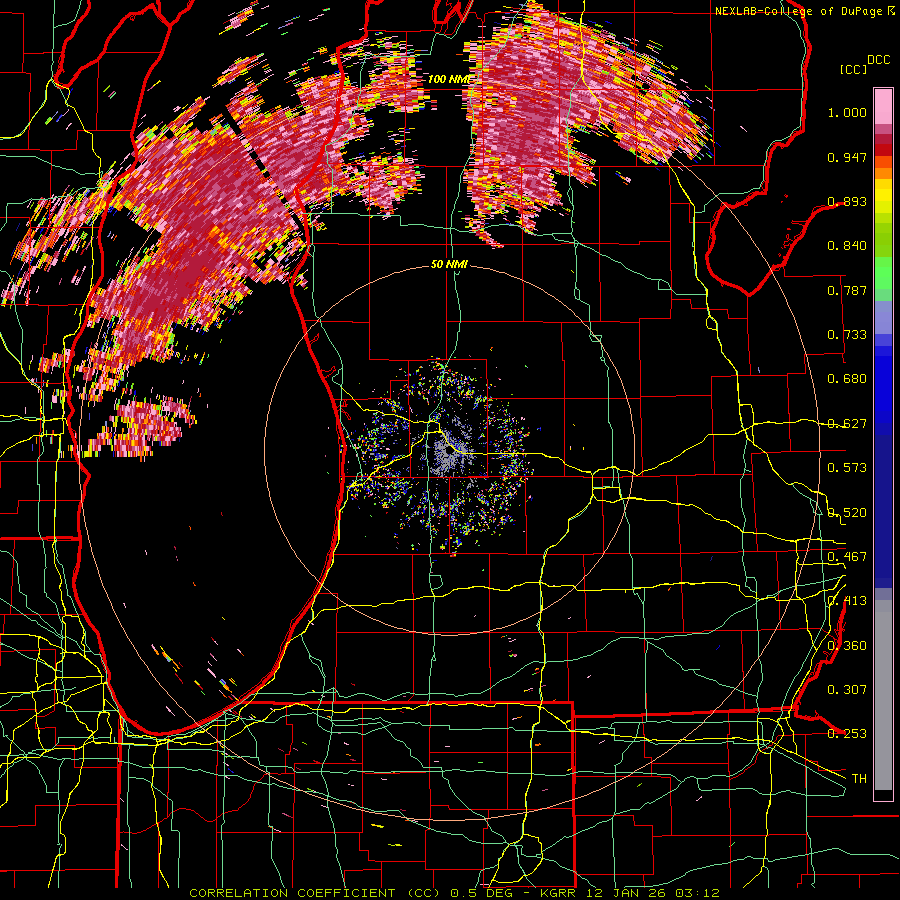Select the 0.573 scale value
900x900 pixels.
coord(847,468)
